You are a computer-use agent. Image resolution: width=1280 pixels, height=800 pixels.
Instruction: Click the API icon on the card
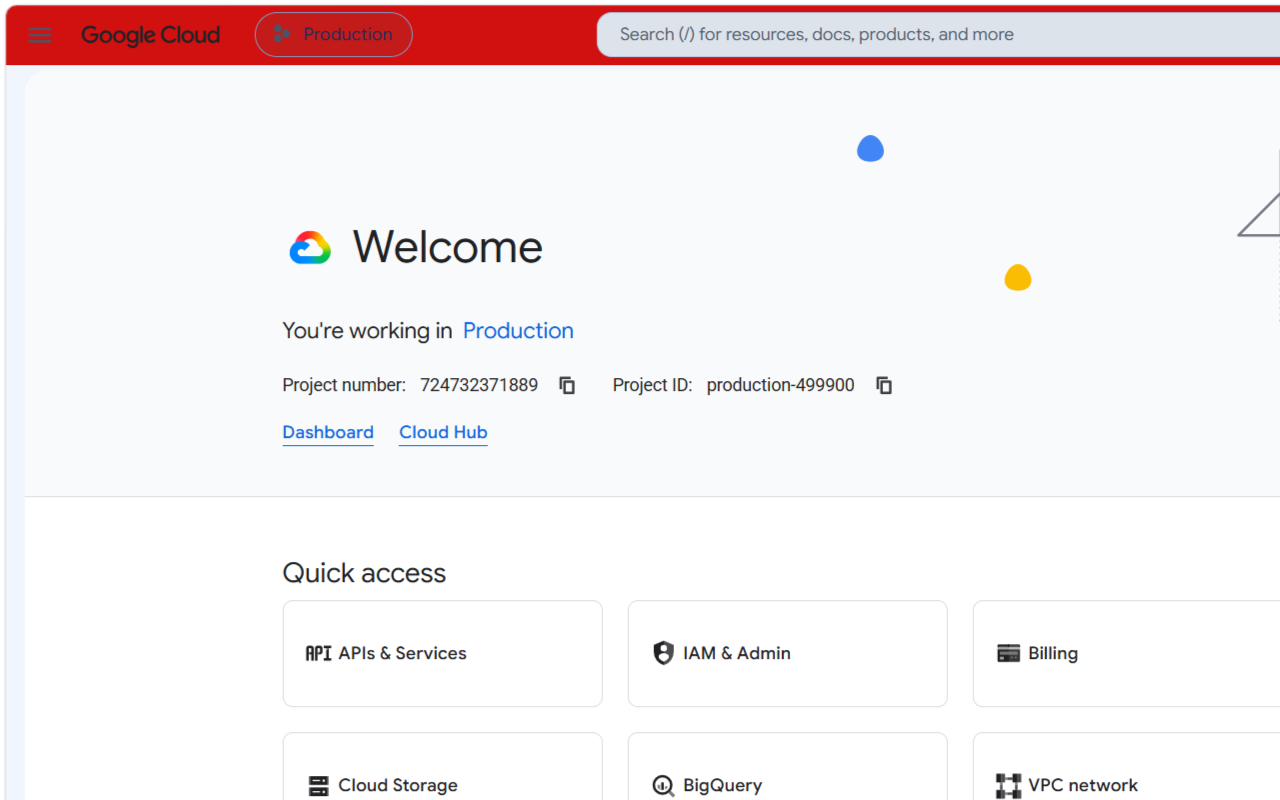tap(318, 654)
